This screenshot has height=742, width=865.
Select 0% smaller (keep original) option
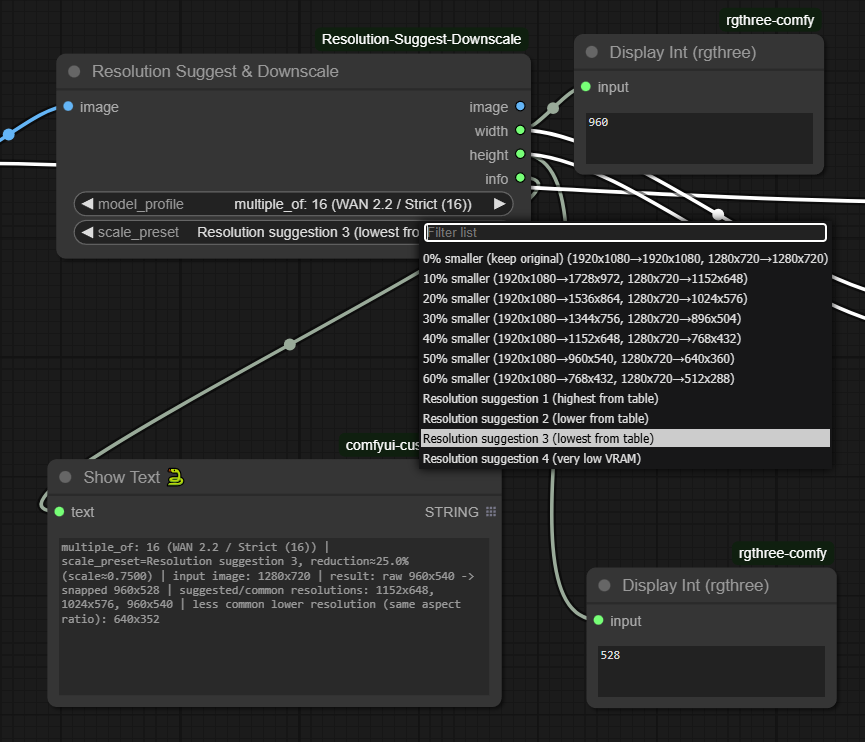pyautogui.click(x=625, y=259)
